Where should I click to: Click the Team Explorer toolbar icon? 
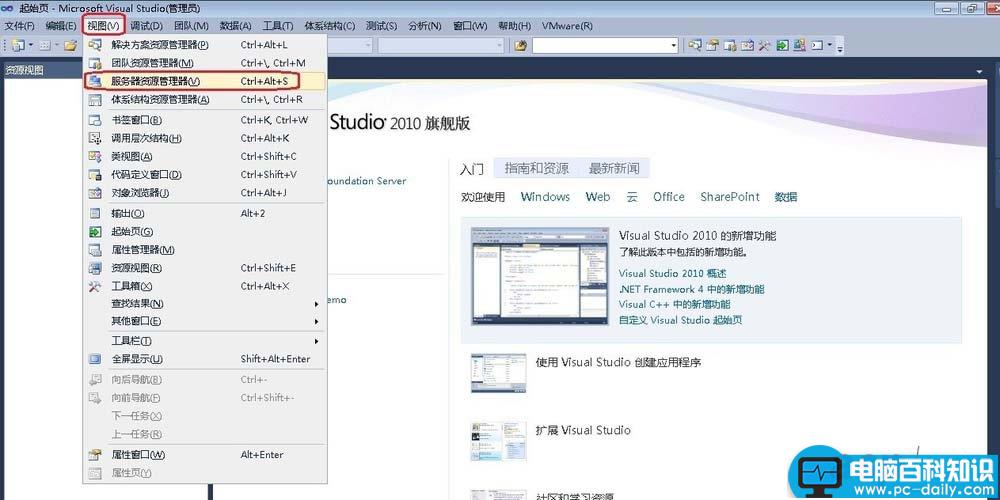[730, 45]
